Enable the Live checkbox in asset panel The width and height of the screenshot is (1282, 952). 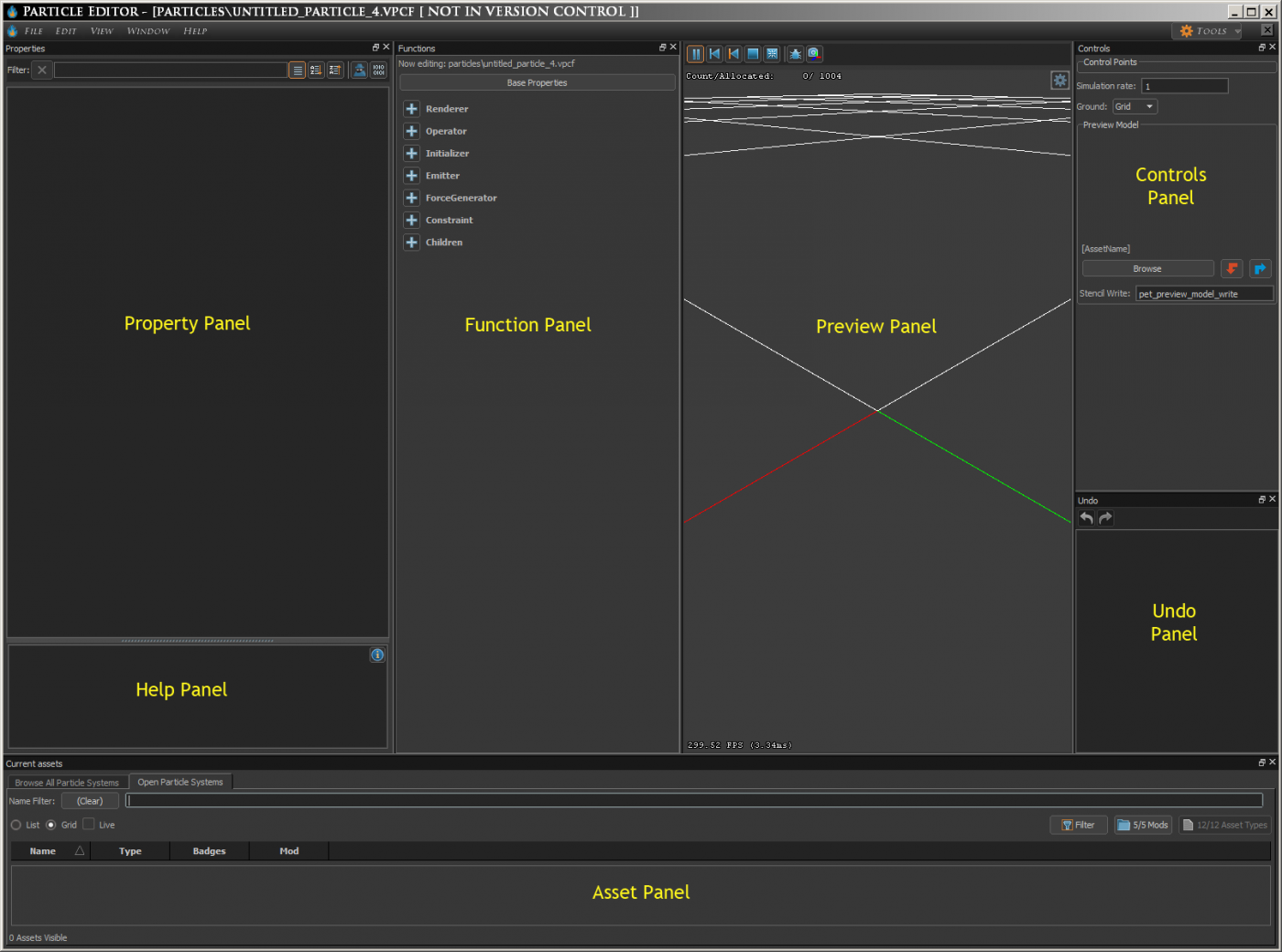89,825
